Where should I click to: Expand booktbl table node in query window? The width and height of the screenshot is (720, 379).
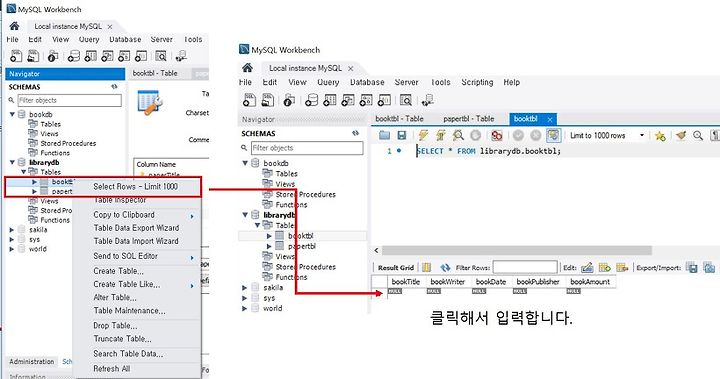(269, 236)
